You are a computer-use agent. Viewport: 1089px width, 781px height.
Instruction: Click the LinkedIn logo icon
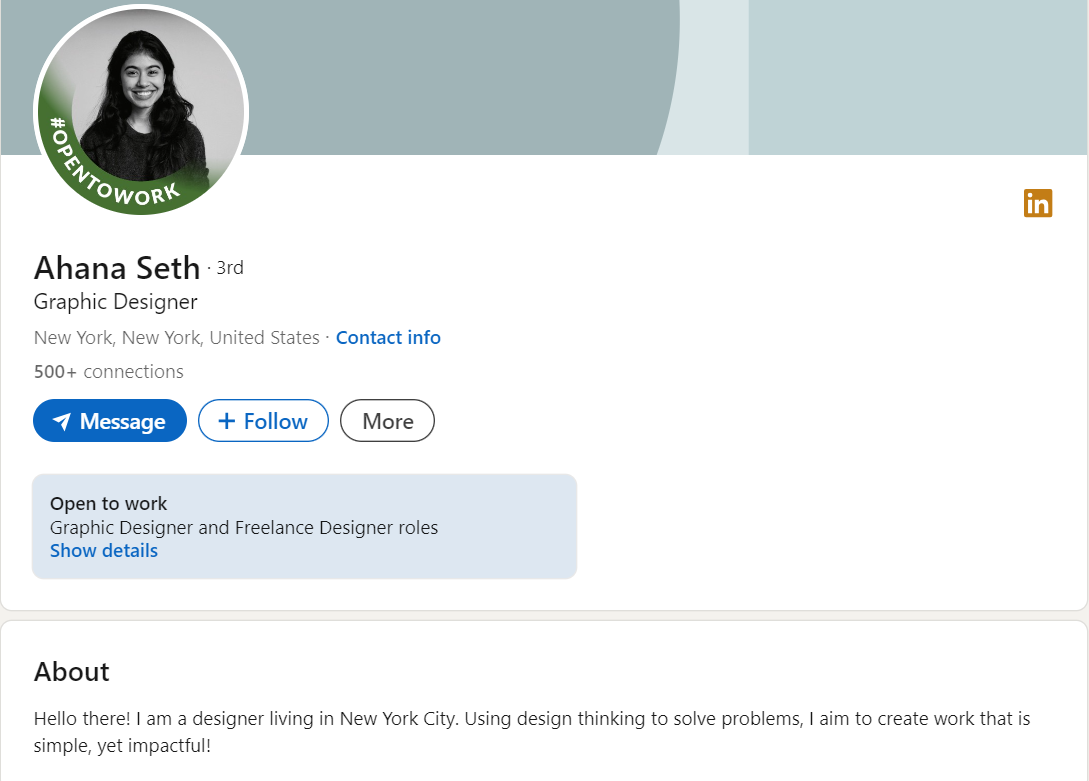[1038, 203]
